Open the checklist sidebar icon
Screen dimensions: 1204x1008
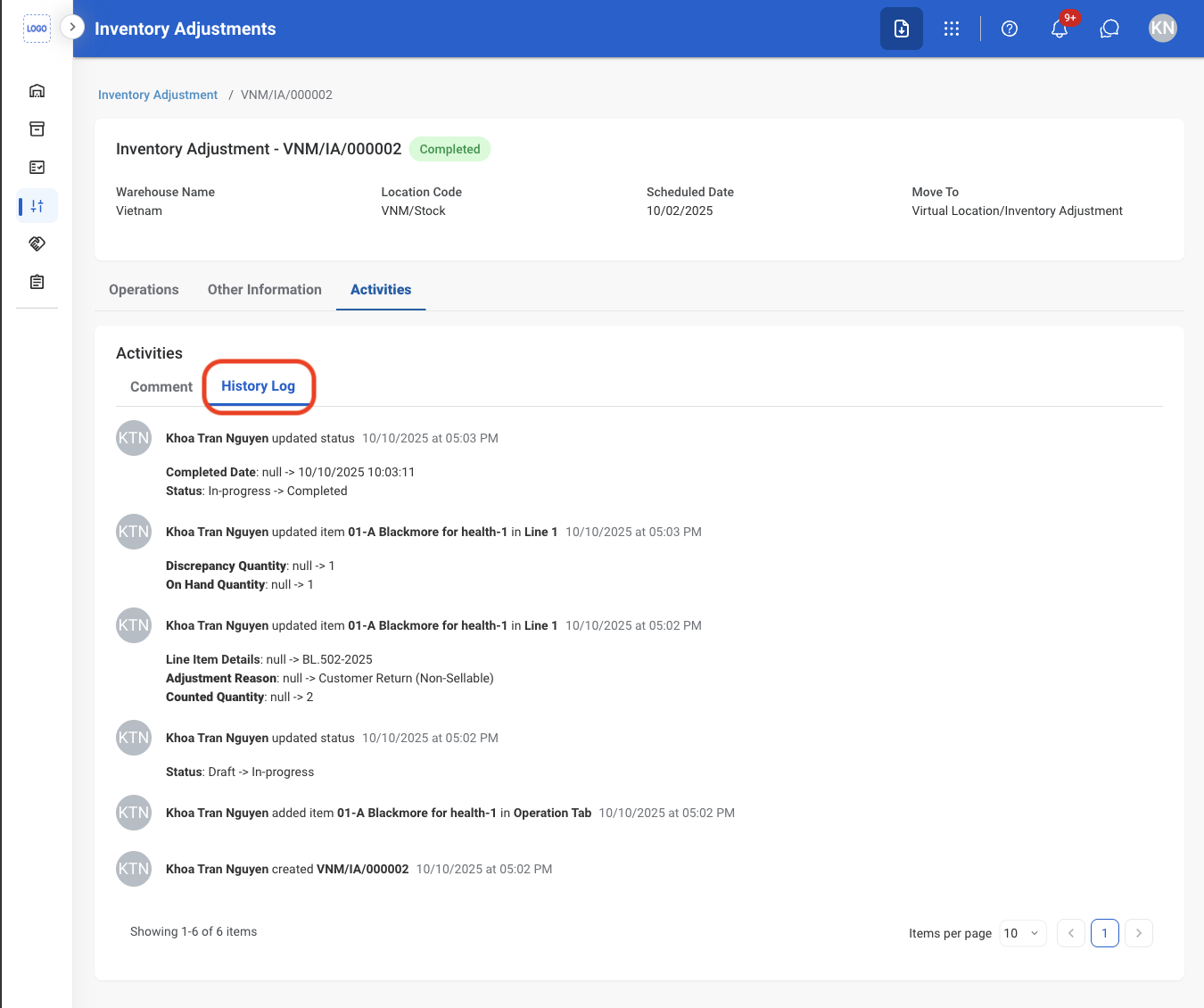(x=37, y=168)
